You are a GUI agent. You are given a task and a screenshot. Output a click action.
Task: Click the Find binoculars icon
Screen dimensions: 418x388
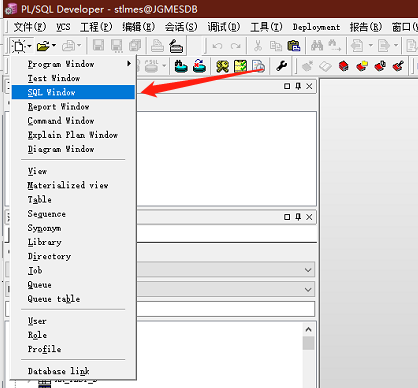click(317, 46)
